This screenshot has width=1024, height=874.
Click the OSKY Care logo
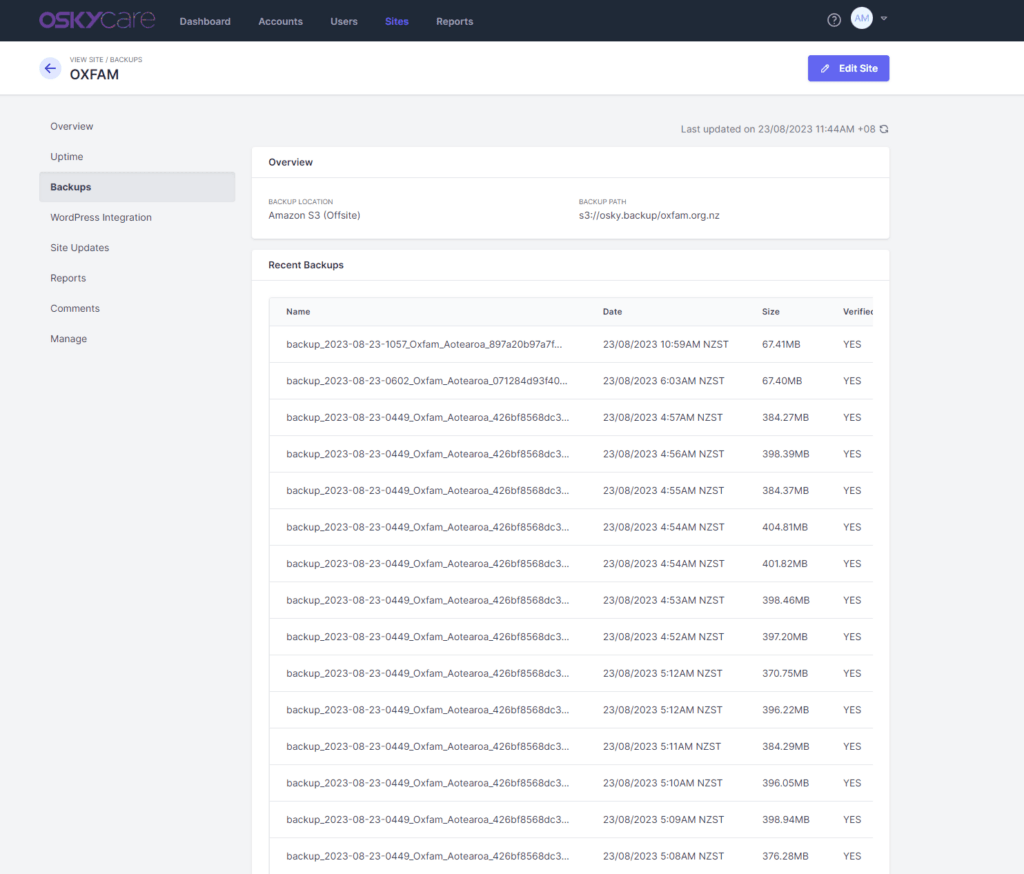click(x=97, y=20)
